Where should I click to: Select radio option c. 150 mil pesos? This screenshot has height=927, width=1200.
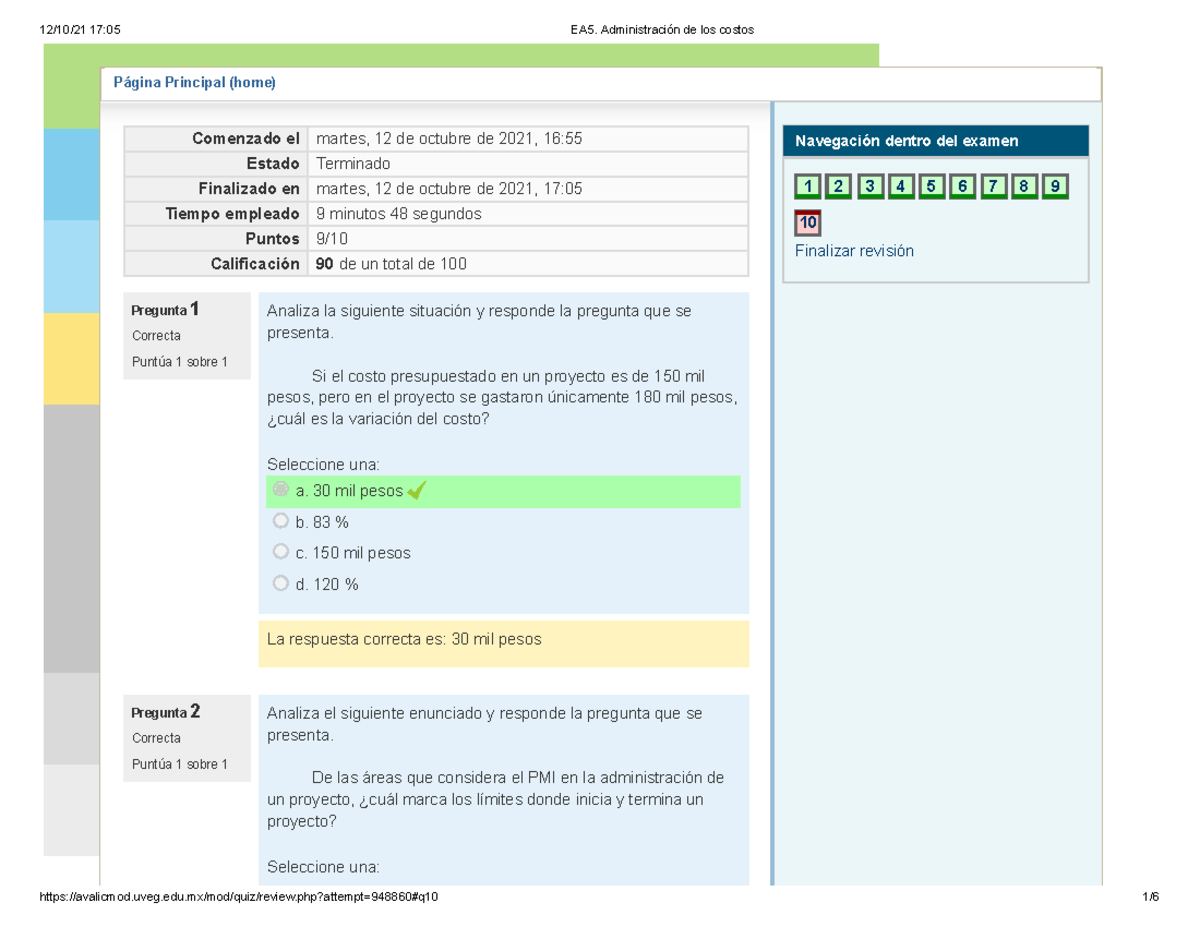281,551
